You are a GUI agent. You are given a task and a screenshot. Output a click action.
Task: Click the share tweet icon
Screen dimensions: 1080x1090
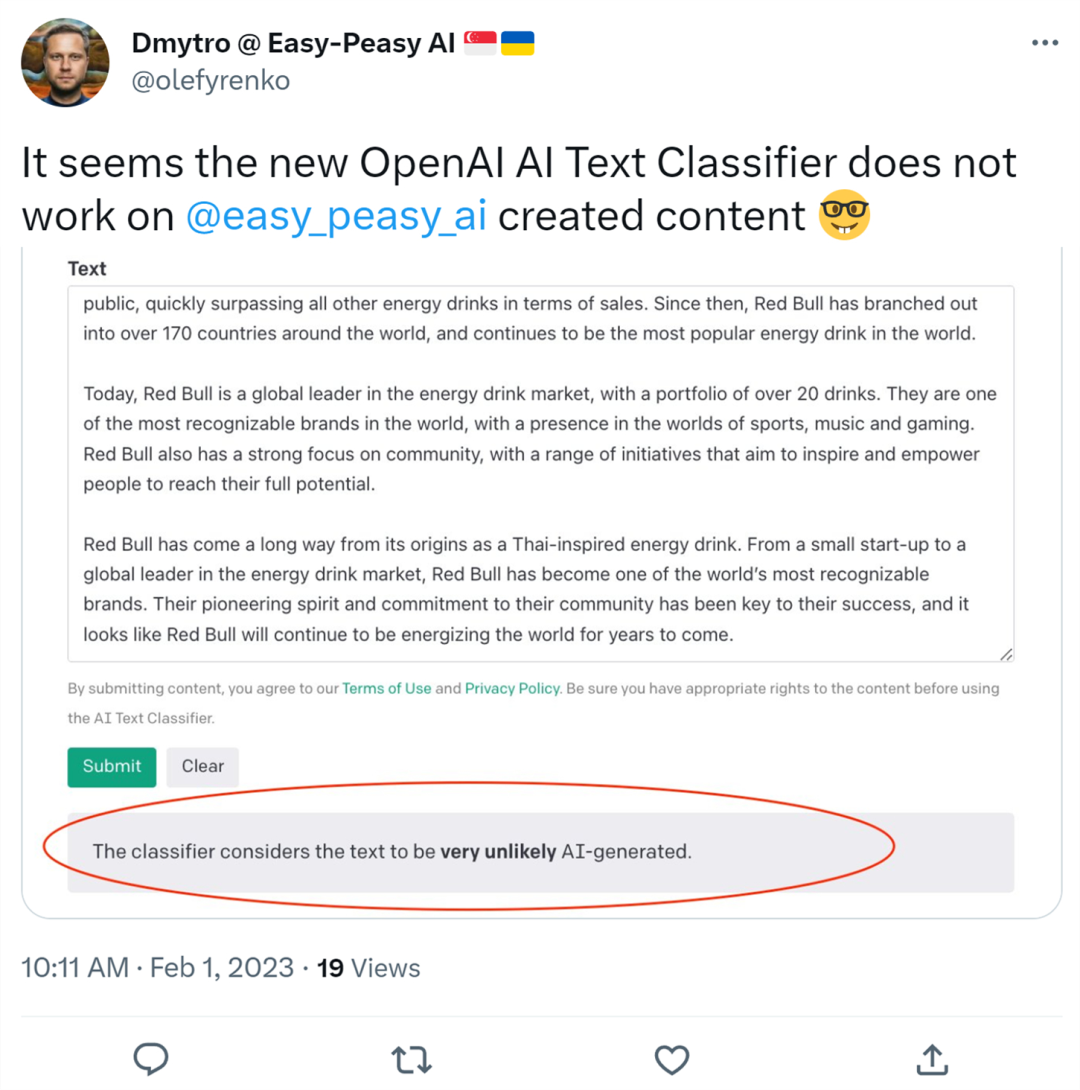[x=931, y=1059]
